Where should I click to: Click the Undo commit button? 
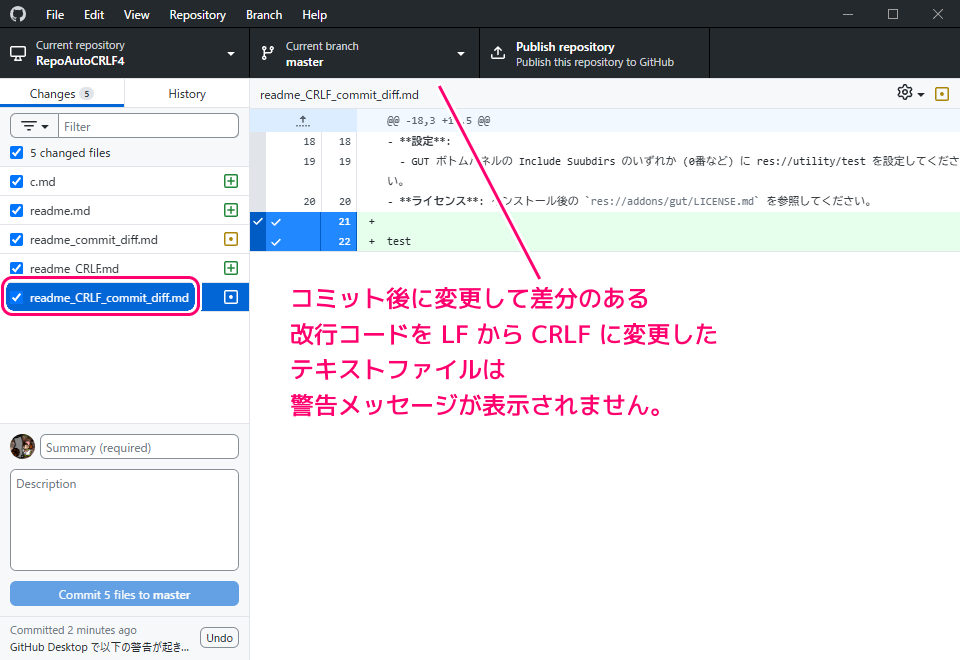[x=219, y=638]
